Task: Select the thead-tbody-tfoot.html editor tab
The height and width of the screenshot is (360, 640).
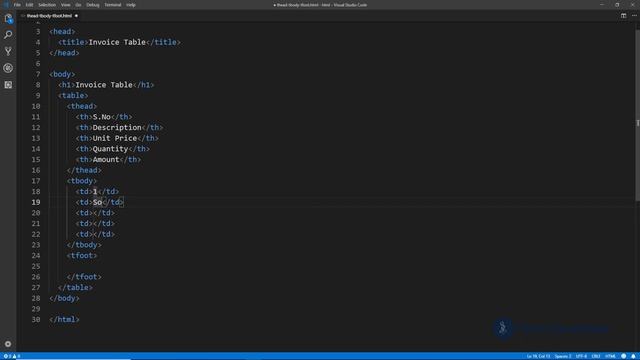Action: point(49,16)
